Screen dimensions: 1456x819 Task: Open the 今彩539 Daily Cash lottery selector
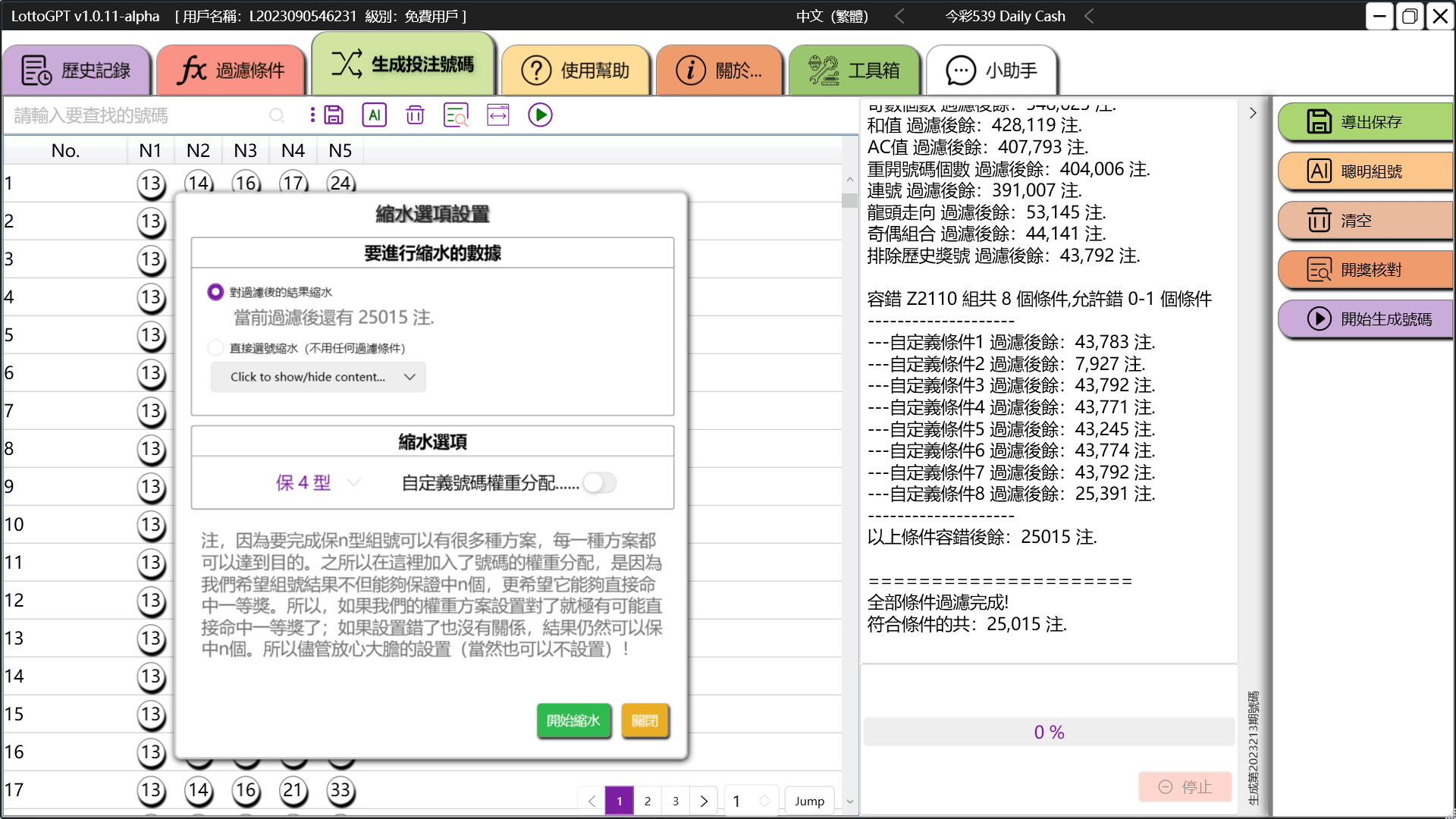1005,16
